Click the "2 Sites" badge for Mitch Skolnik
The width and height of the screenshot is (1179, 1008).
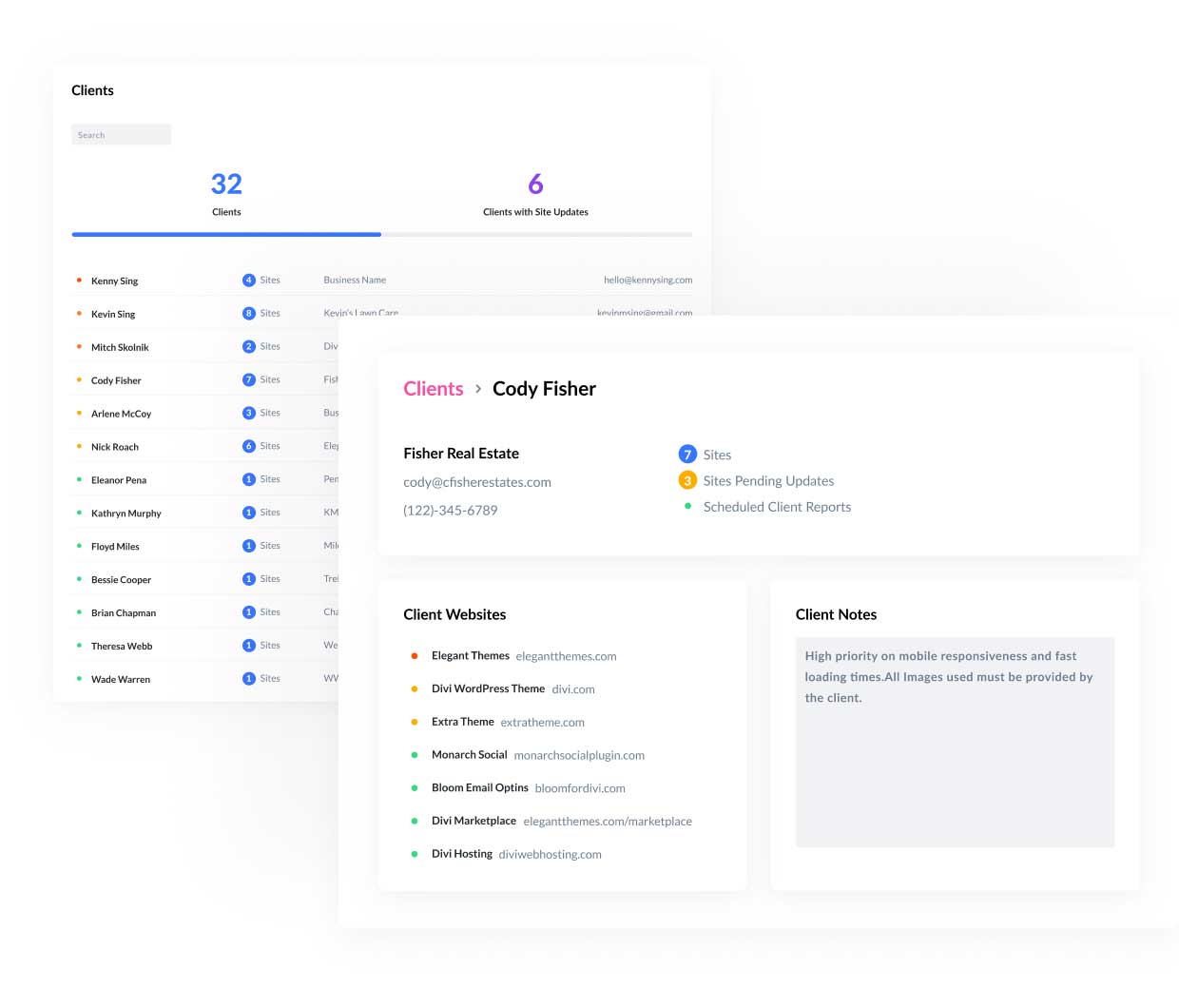coord(249,346)
